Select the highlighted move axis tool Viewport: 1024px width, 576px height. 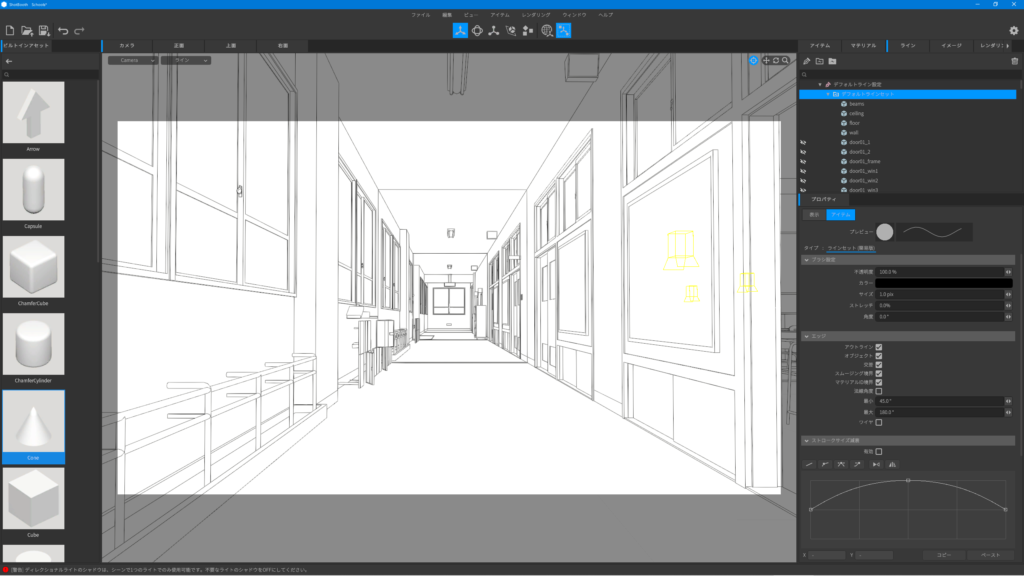[x=460, y=30]
